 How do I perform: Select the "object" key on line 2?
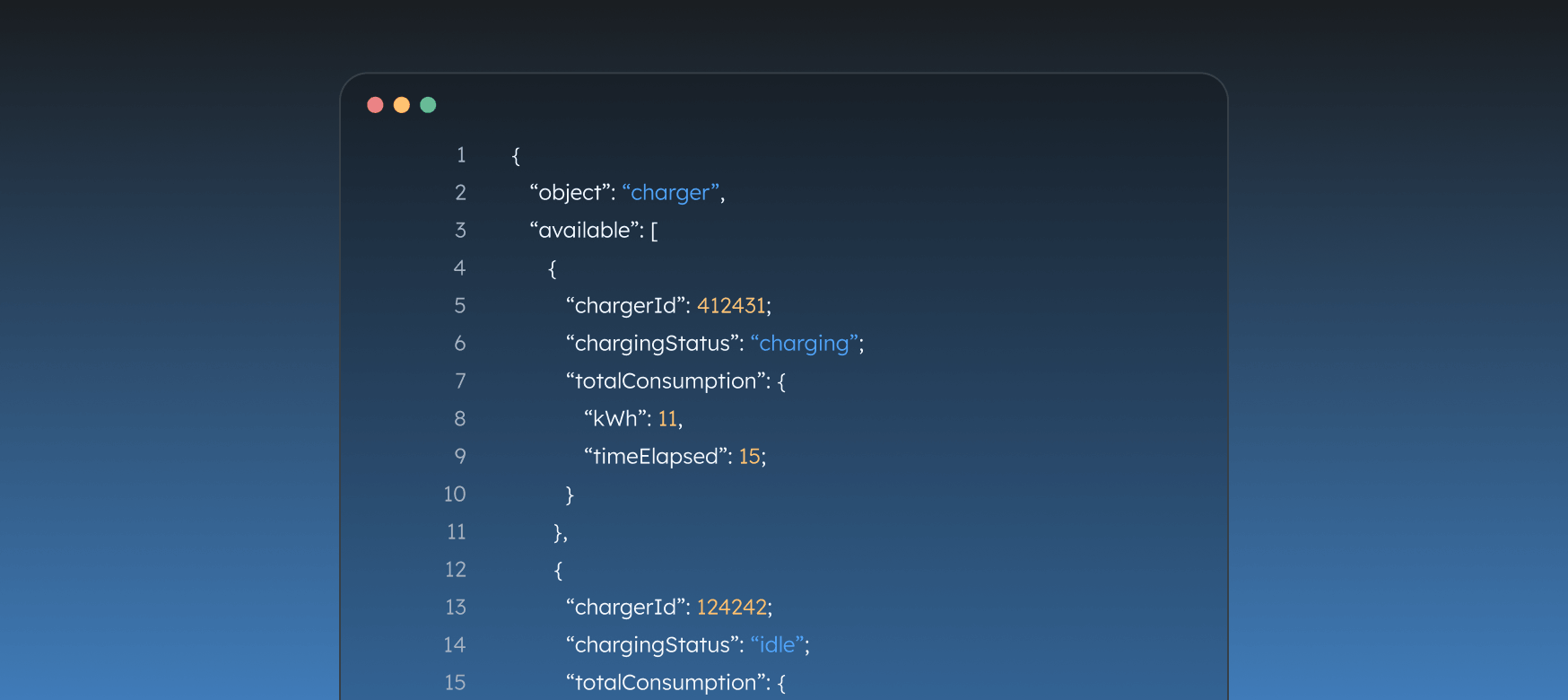[x=569, y=193]
